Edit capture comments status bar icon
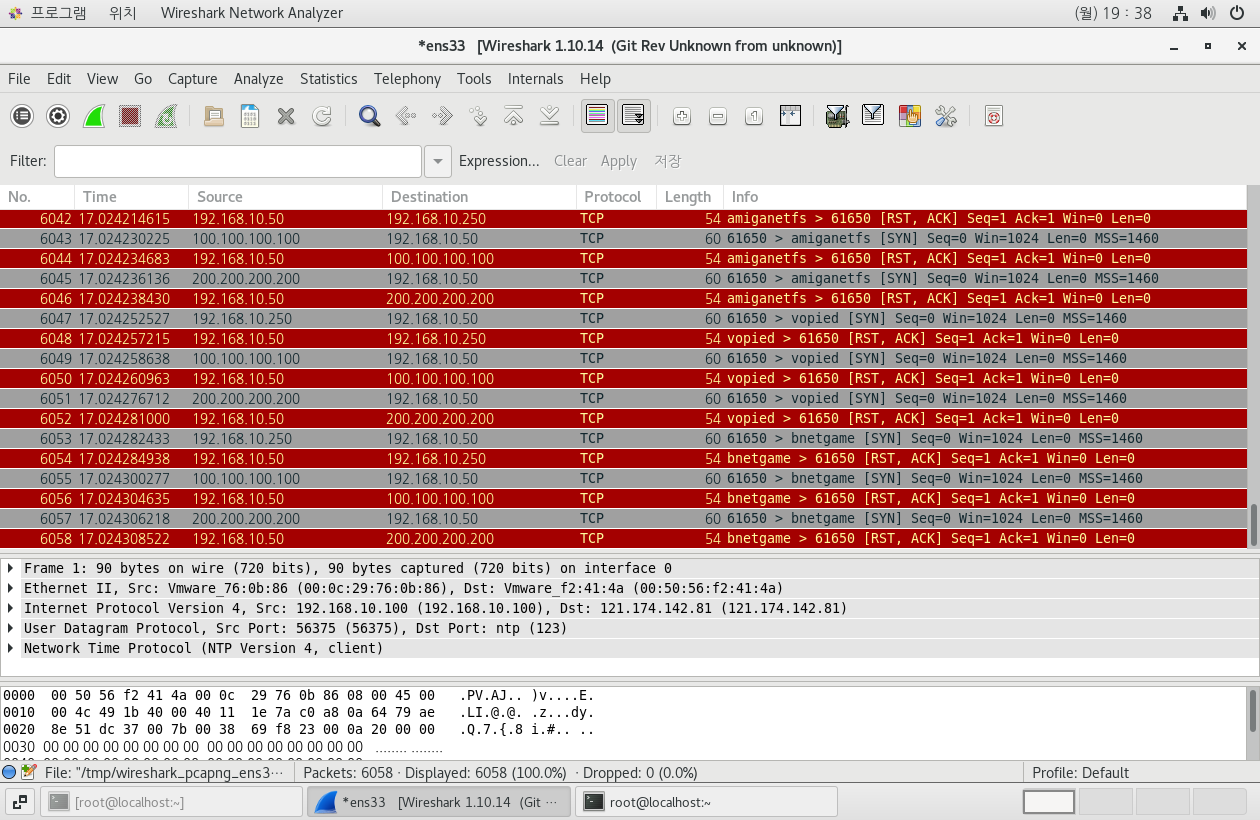The width and height of the screenshot is (1260, 820). coord(29,772)
